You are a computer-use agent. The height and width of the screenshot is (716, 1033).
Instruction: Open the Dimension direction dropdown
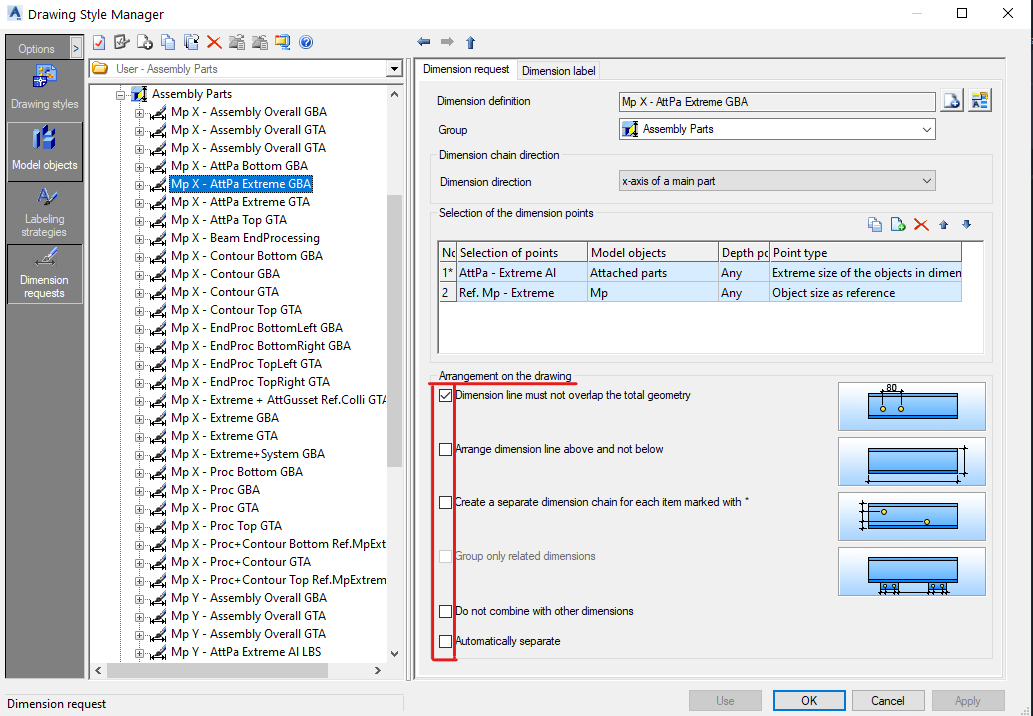point(926,180)
